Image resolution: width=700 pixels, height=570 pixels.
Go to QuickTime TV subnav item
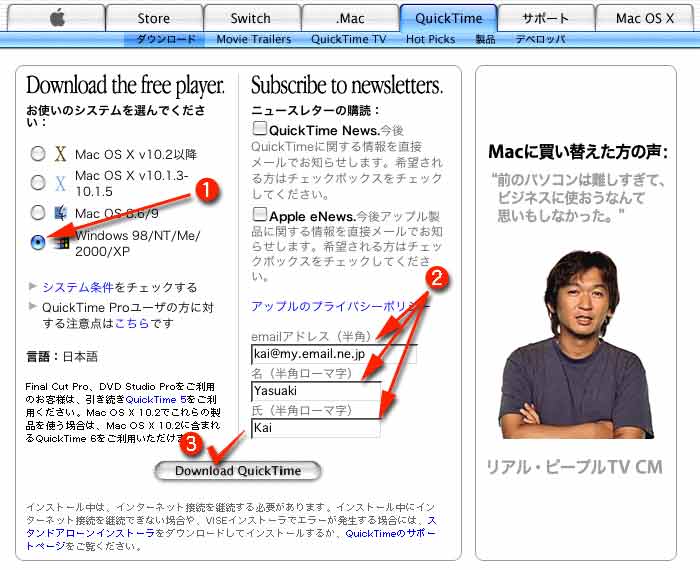tap(348, 39)
